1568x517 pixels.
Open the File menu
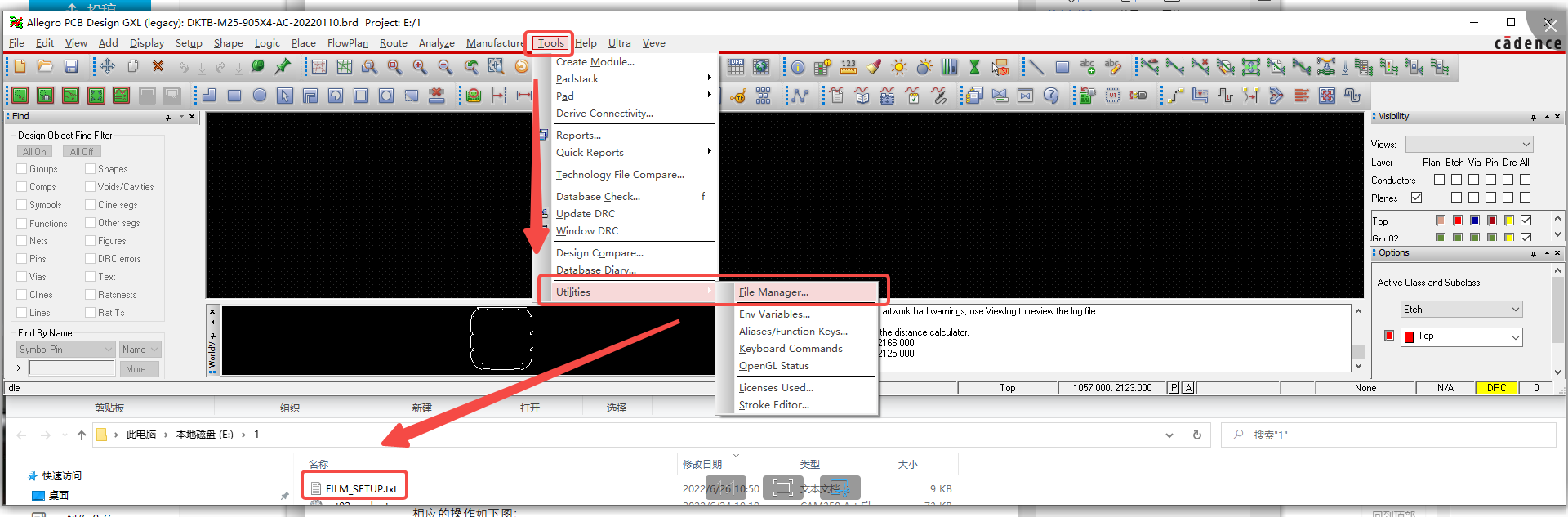[x=16, y=43]
